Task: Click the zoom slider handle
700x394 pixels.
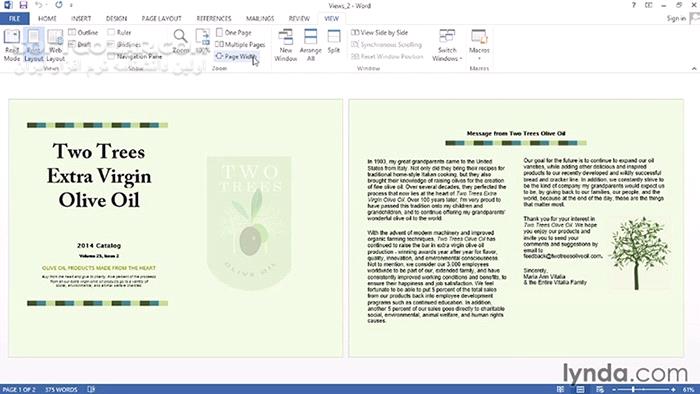Action: [633, 390]
